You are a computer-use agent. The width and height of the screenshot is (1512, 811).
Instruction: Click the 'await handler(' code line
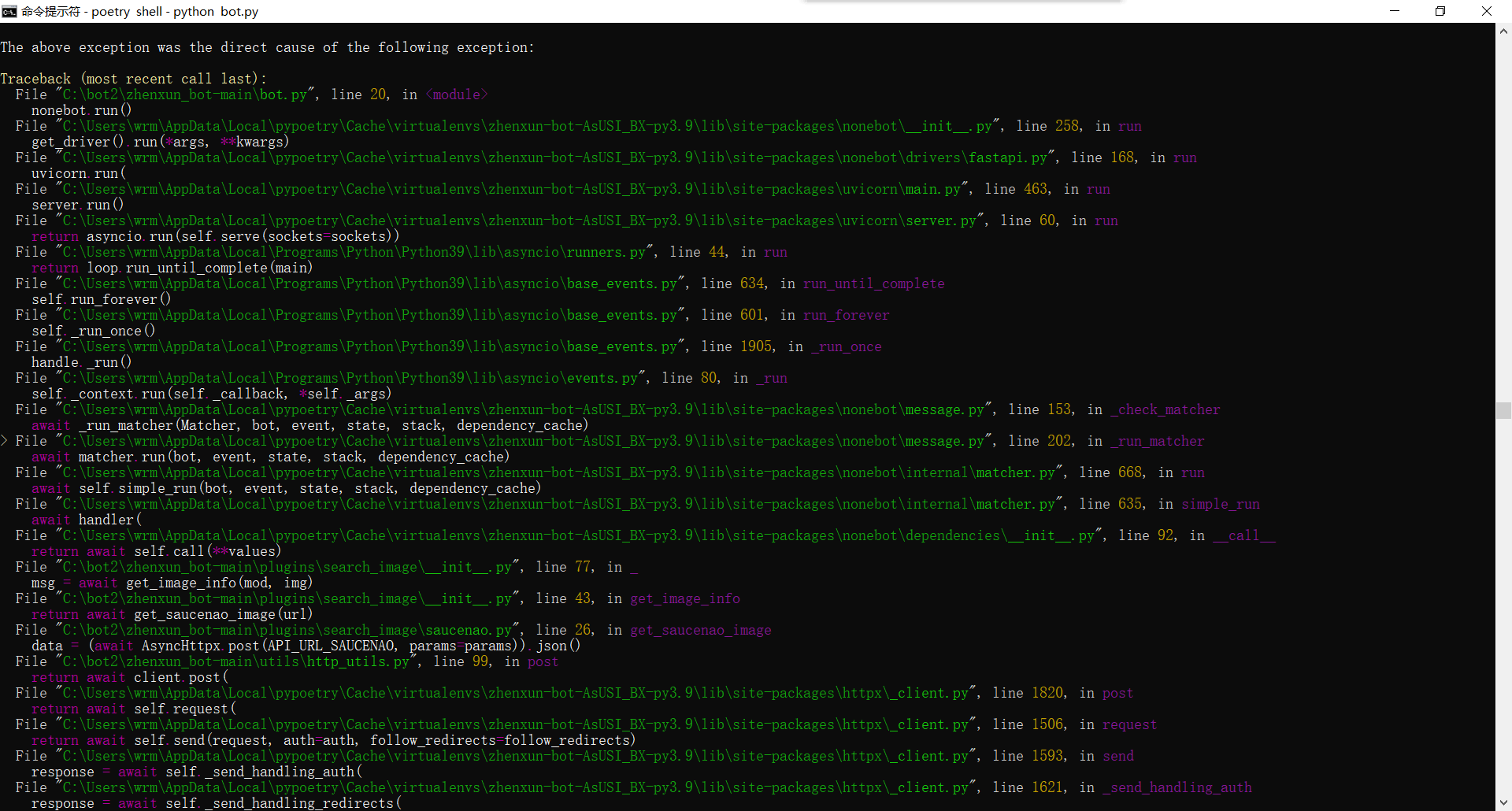tap(86, 520)
